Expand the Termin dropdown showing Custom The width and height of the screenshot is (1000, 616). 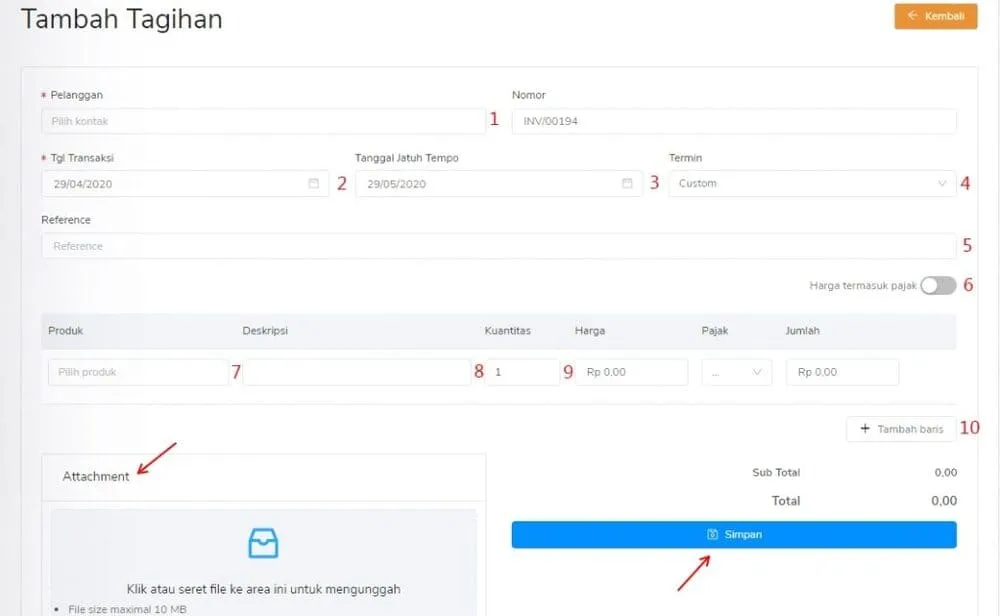941,183
